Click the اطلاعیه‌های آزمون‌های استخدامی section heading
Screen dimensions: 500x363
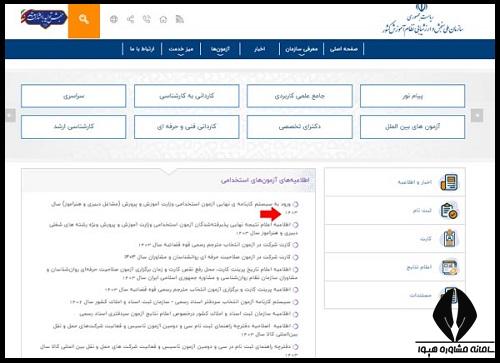click(x=265, y=180)
